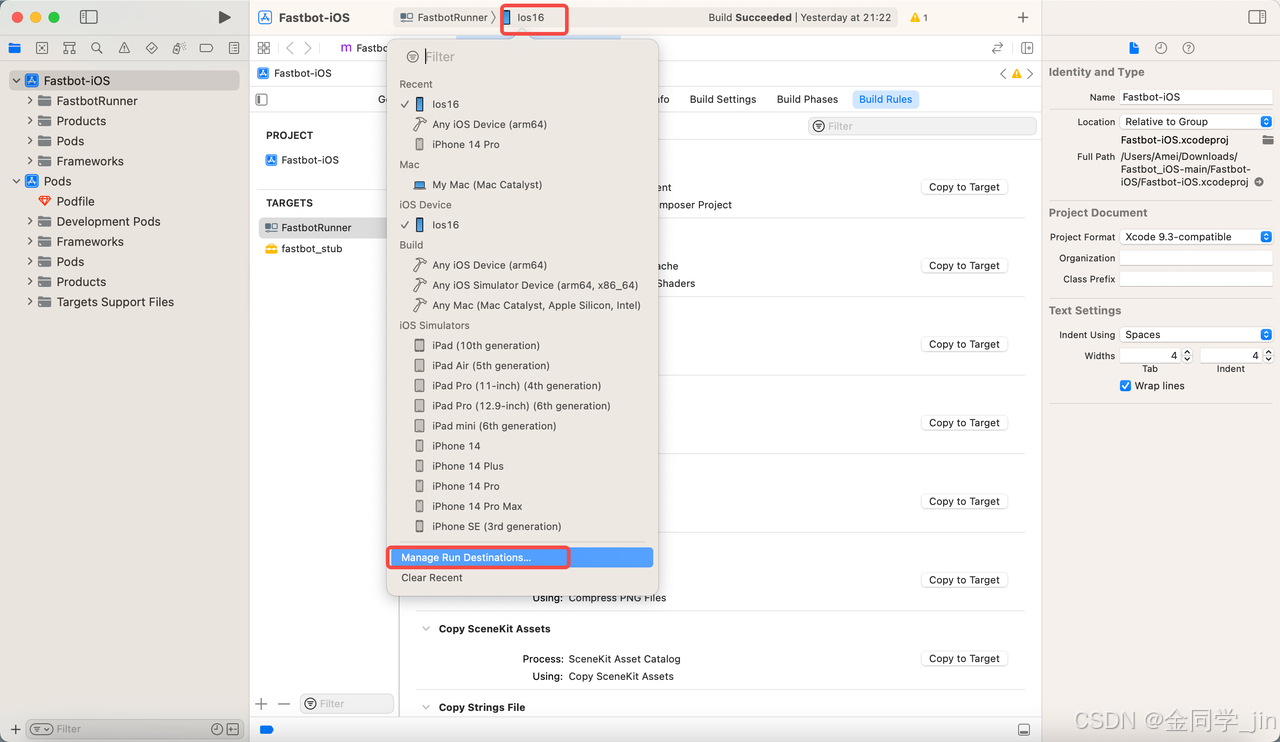The width and height of the screenshot is (1280, 742).
Task: Click the build rules Filter search field
Action: [921, 126]
